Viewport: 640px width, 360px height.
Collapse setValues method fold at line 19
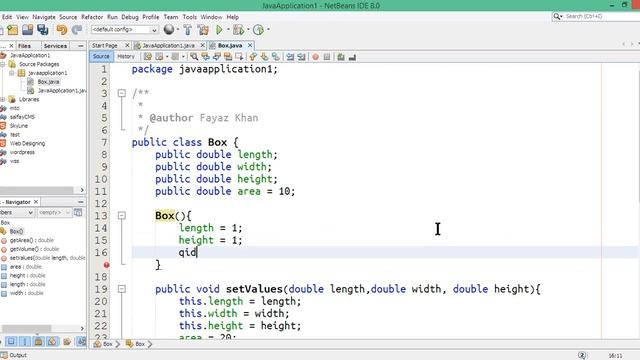pyautogui.click(x=122, y=289)
